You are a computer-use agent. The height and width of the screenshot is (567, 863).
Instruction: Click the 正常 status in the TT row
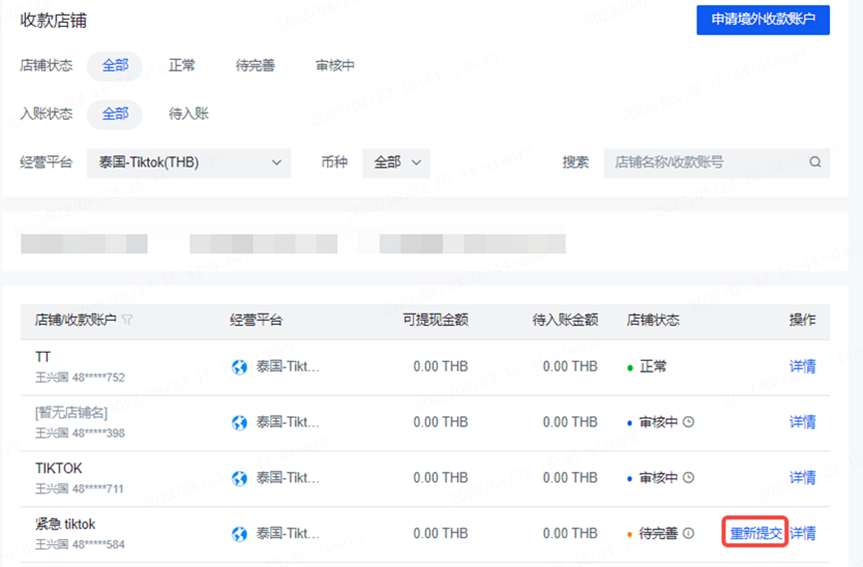[653, 367]
